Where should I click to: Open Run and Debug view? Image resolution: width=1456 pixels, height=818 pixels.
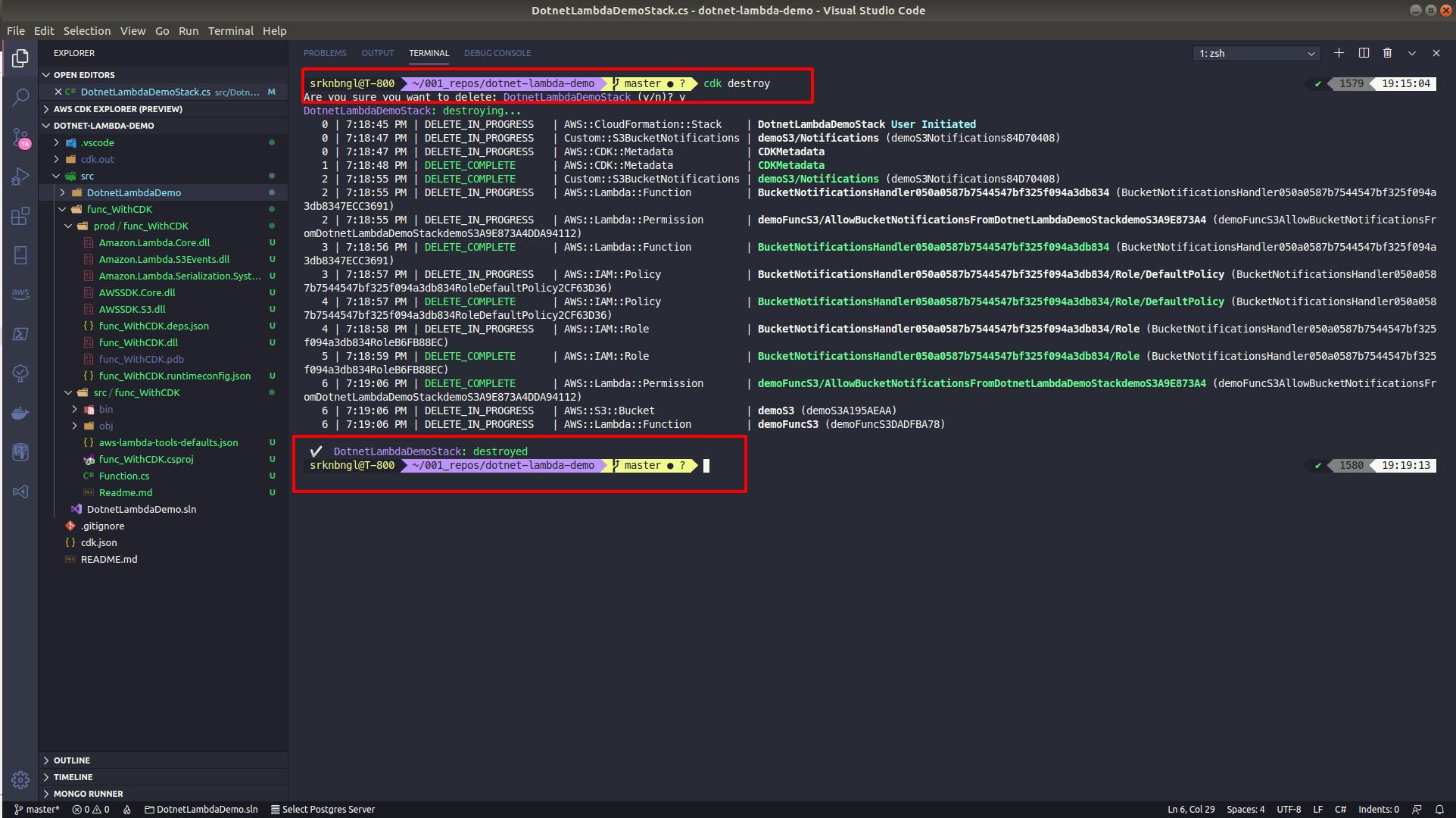(20, 176)
